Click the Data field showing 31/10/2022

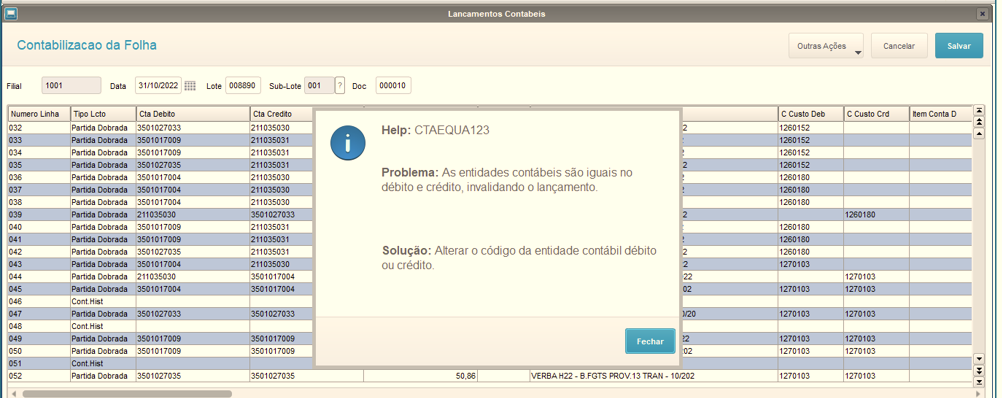tap(159, 85)
